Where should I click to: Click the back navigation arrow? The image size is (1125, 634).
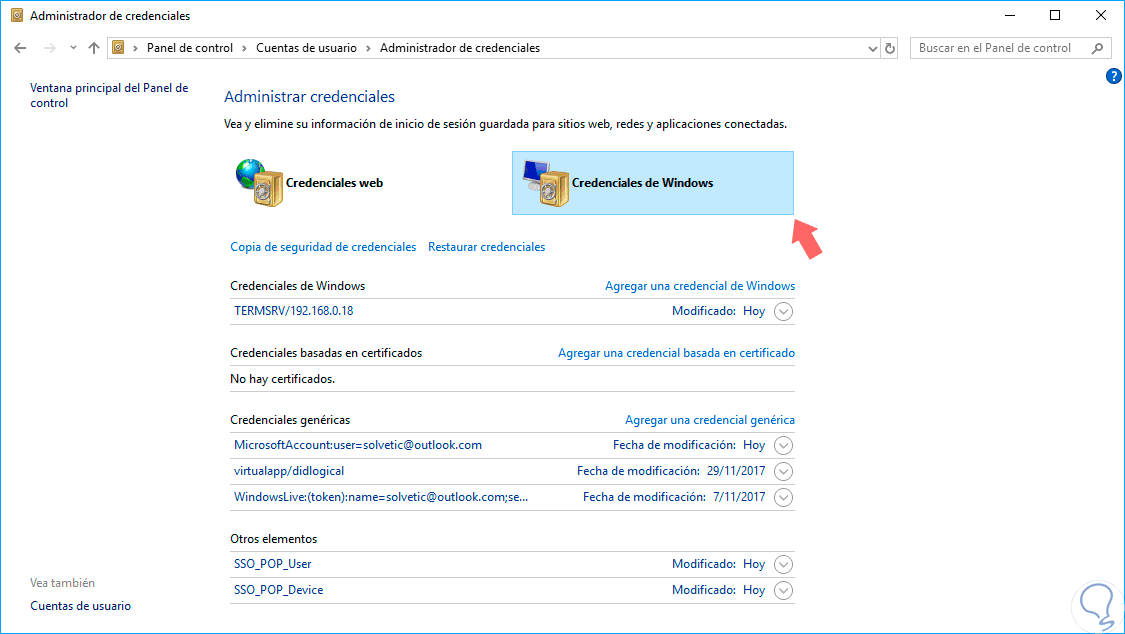(x=20, y=48)
